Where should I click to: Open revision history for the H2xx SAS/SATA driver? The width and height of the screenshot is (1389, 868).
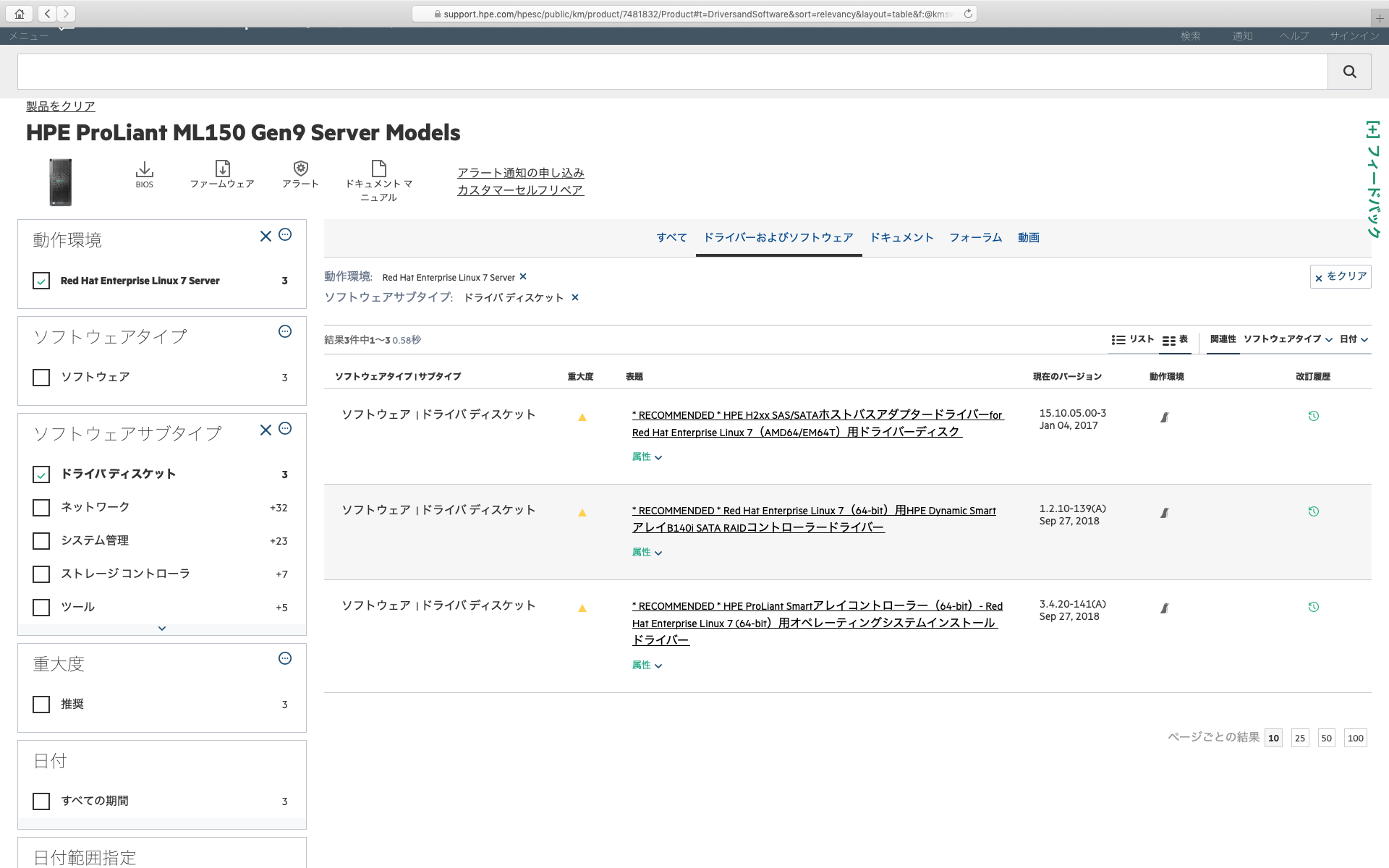[x=1314, y=415]
